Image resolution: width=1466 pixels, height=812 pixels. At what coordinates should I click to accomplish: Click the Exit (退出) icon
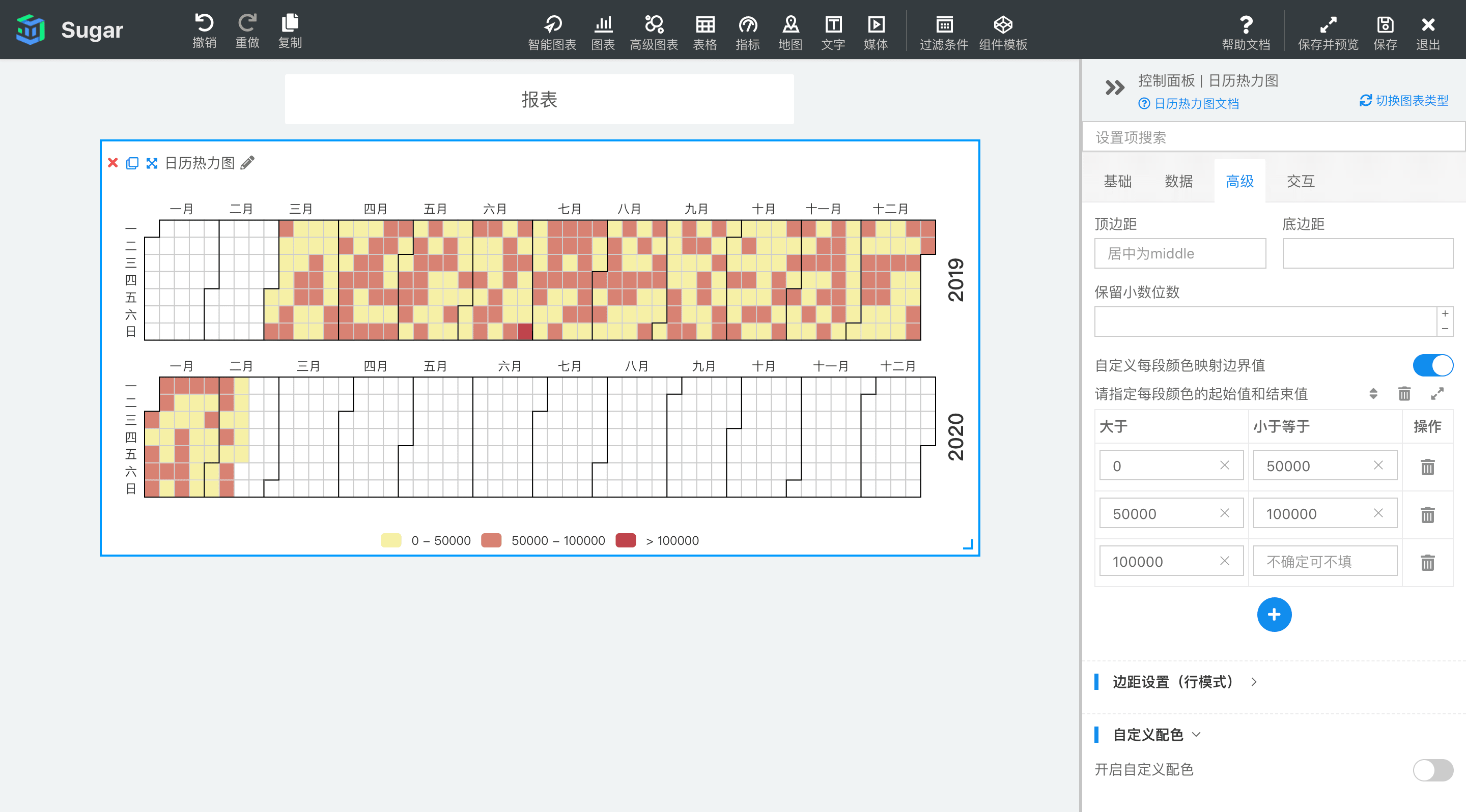(1427, 24)
